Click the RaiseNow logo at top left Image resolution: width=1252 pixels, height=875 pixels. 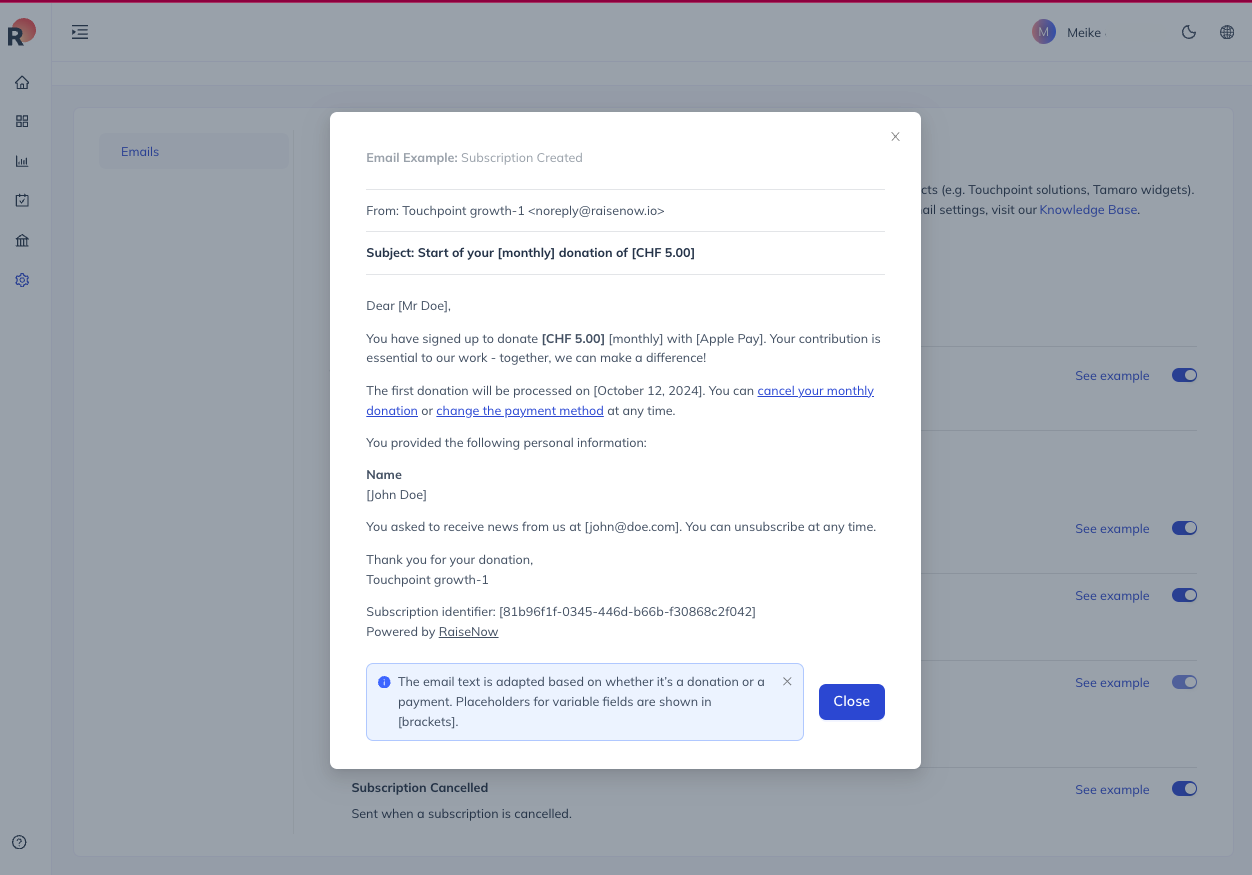20,32
